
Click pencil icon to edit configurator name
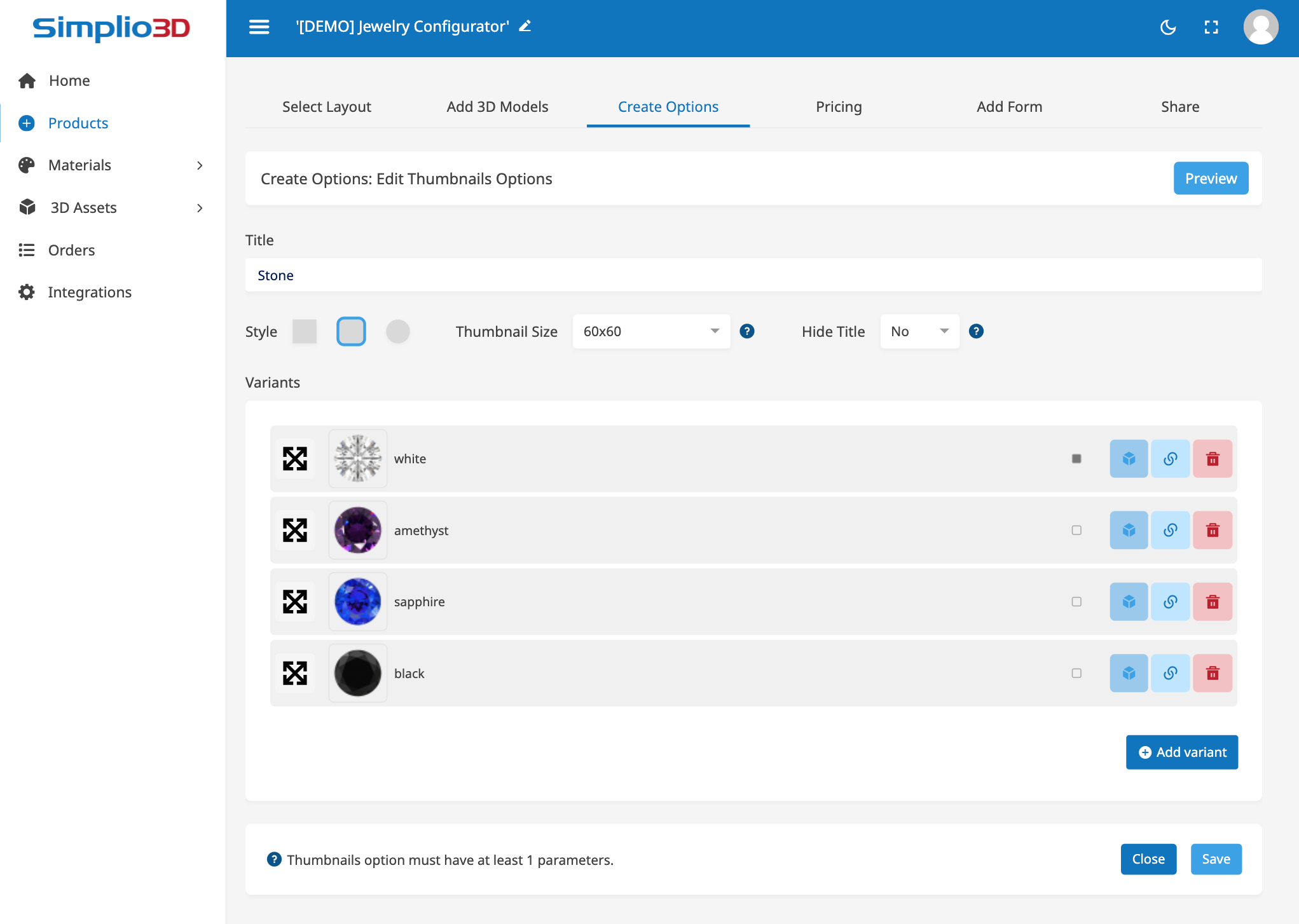525,26
